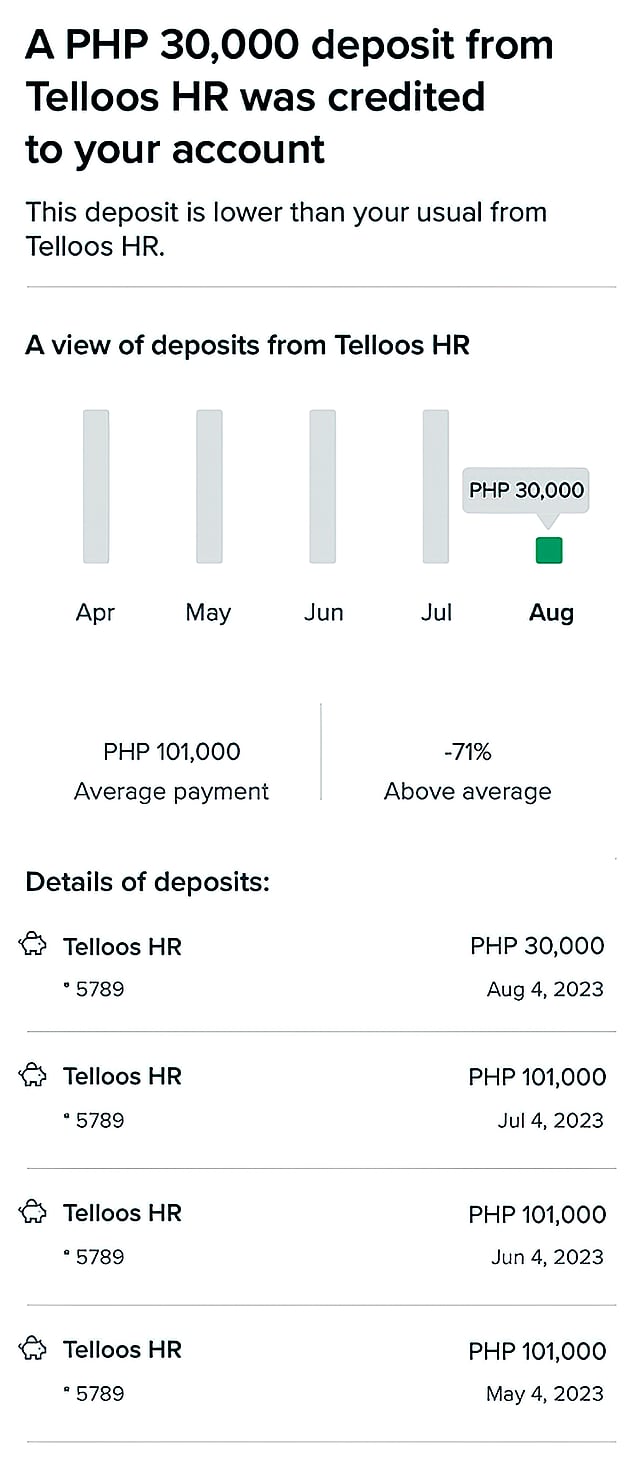
Task: Open the May 4, 2023 deposit entry
Action: pyautogui.click(x=320, y=1371)
